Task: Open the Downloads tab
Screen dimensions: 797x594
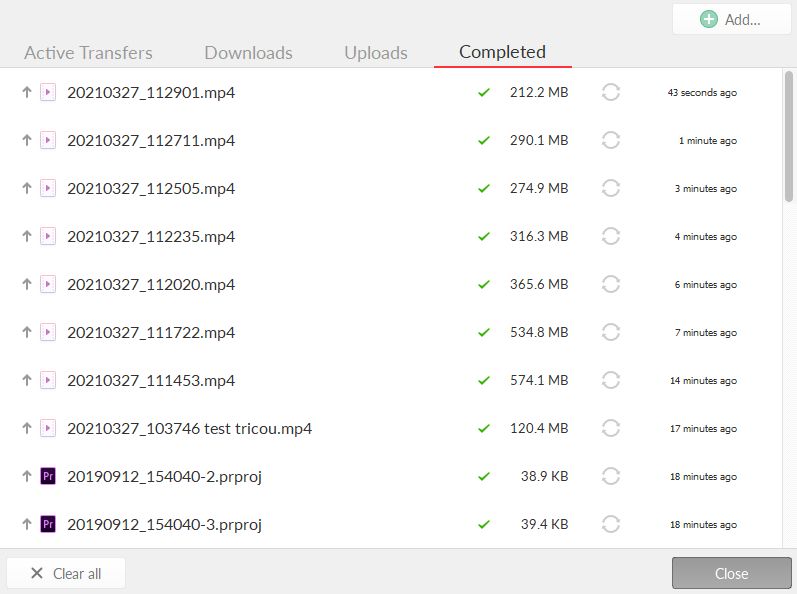Action: [x=248, y=53]
